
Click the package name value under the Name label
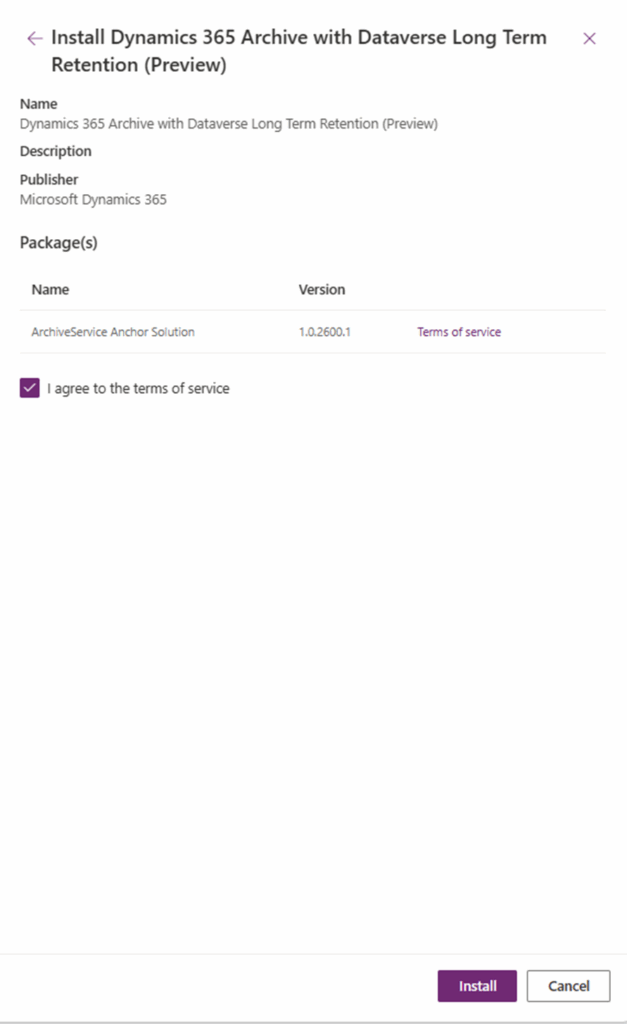click(229, 124)
